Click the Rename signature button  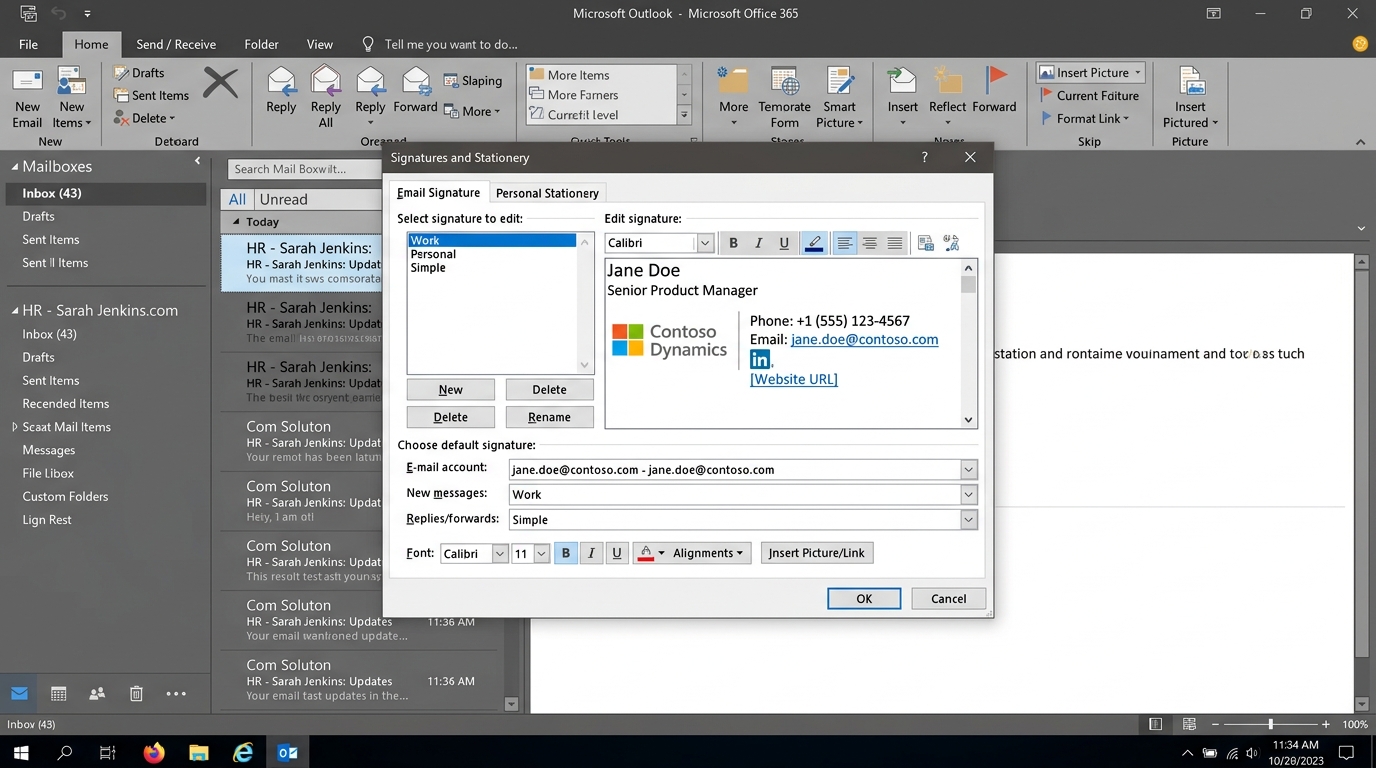point(549,417)
